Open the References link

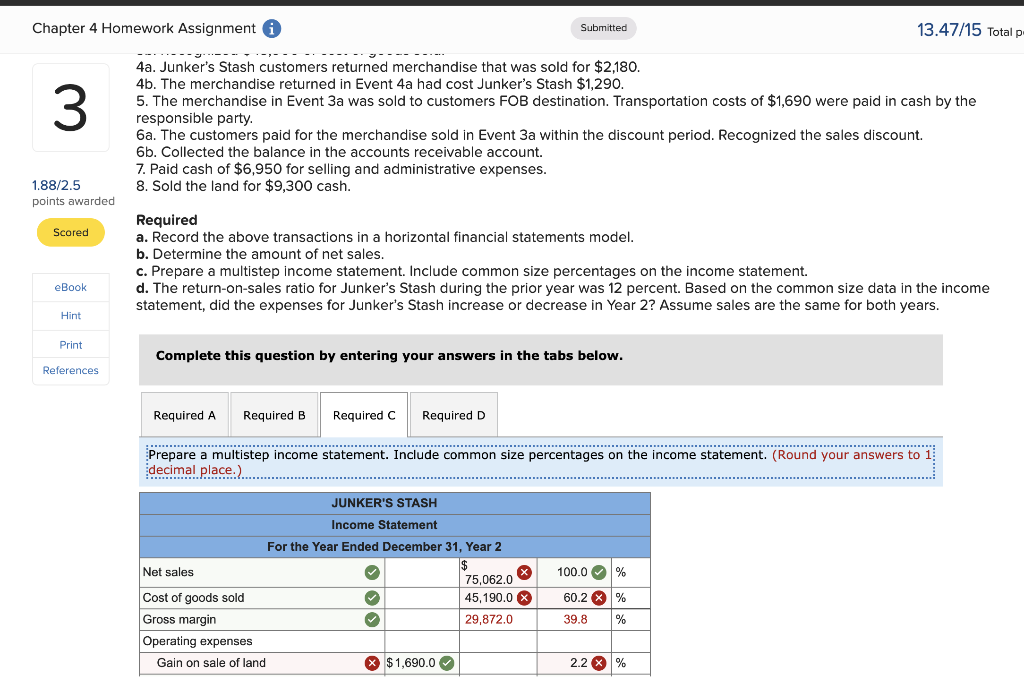click(71, 370)
